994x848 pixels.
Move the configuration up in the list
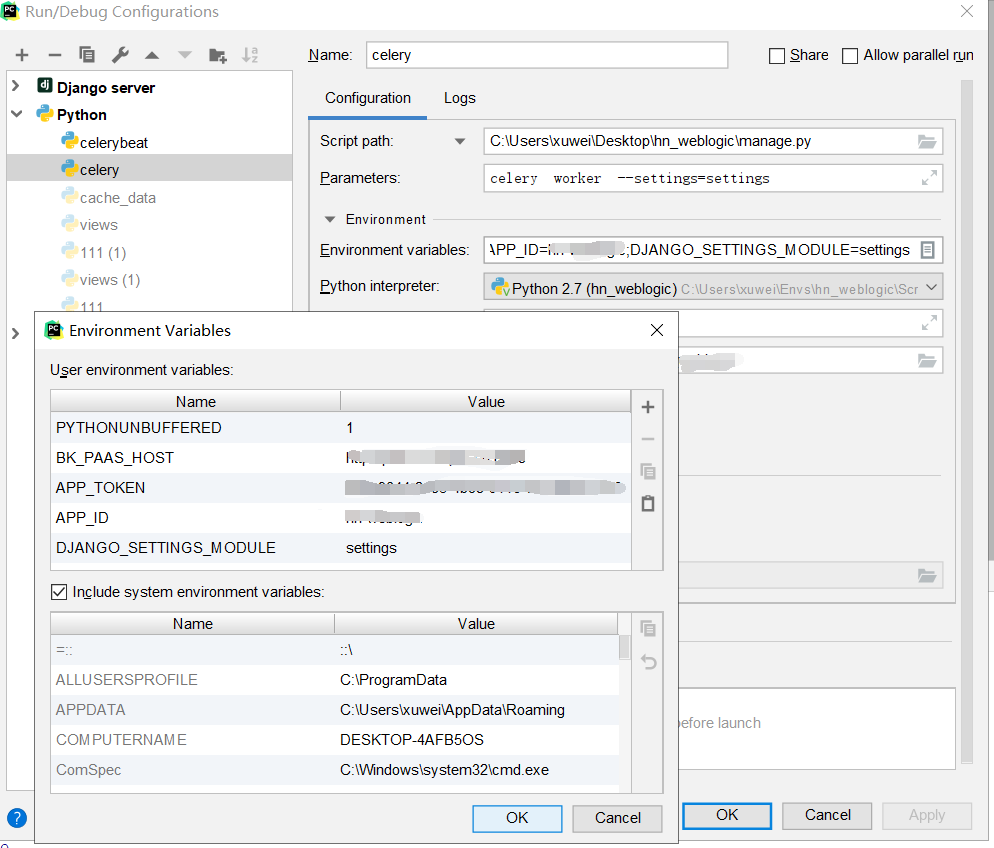153,55
